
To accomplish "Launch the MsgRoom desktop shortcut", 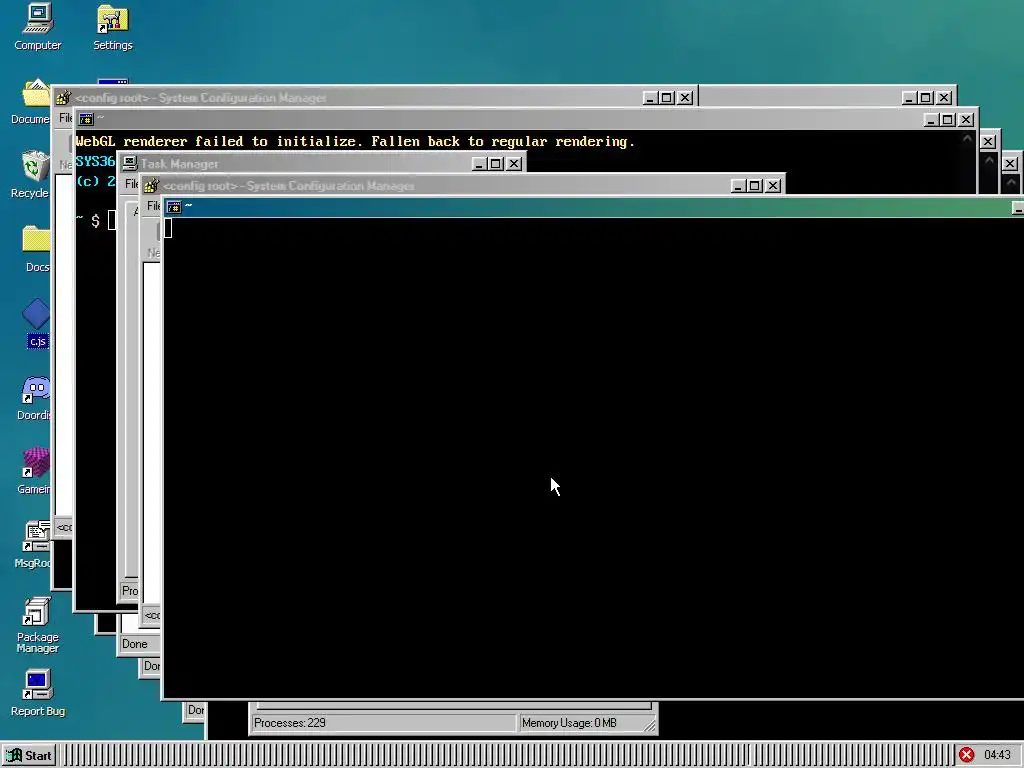I will [34, 545].
